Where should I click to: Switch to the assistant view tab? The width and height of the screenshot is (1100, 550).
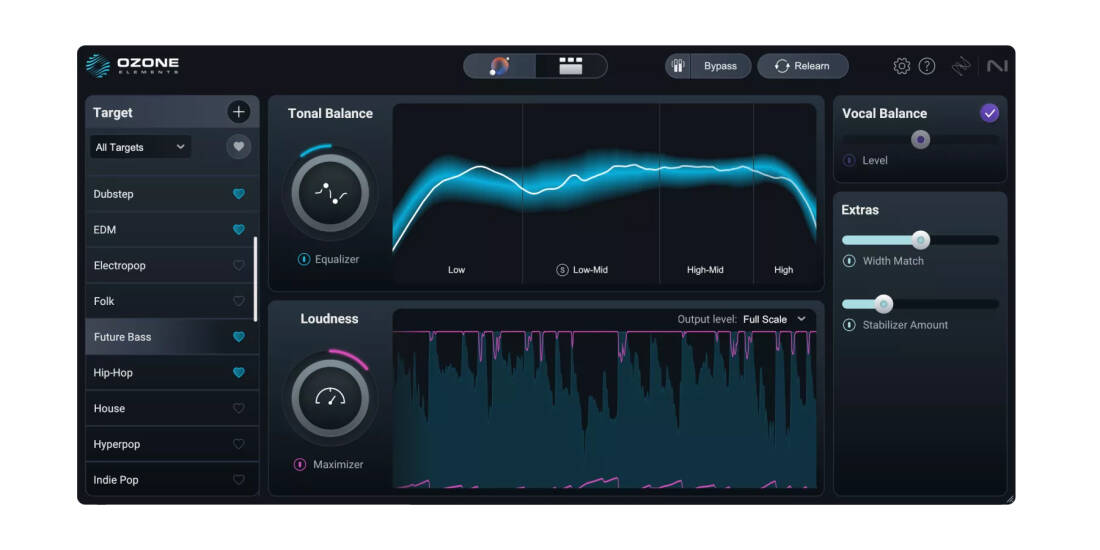pyautogui.click(x=499, y=66)
